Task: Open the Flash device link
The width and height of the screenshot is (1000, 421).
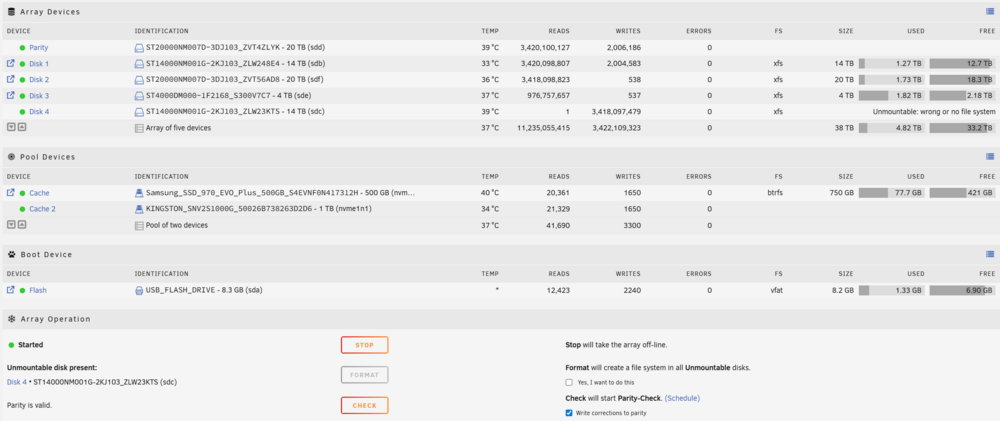Action: point(38,290)
